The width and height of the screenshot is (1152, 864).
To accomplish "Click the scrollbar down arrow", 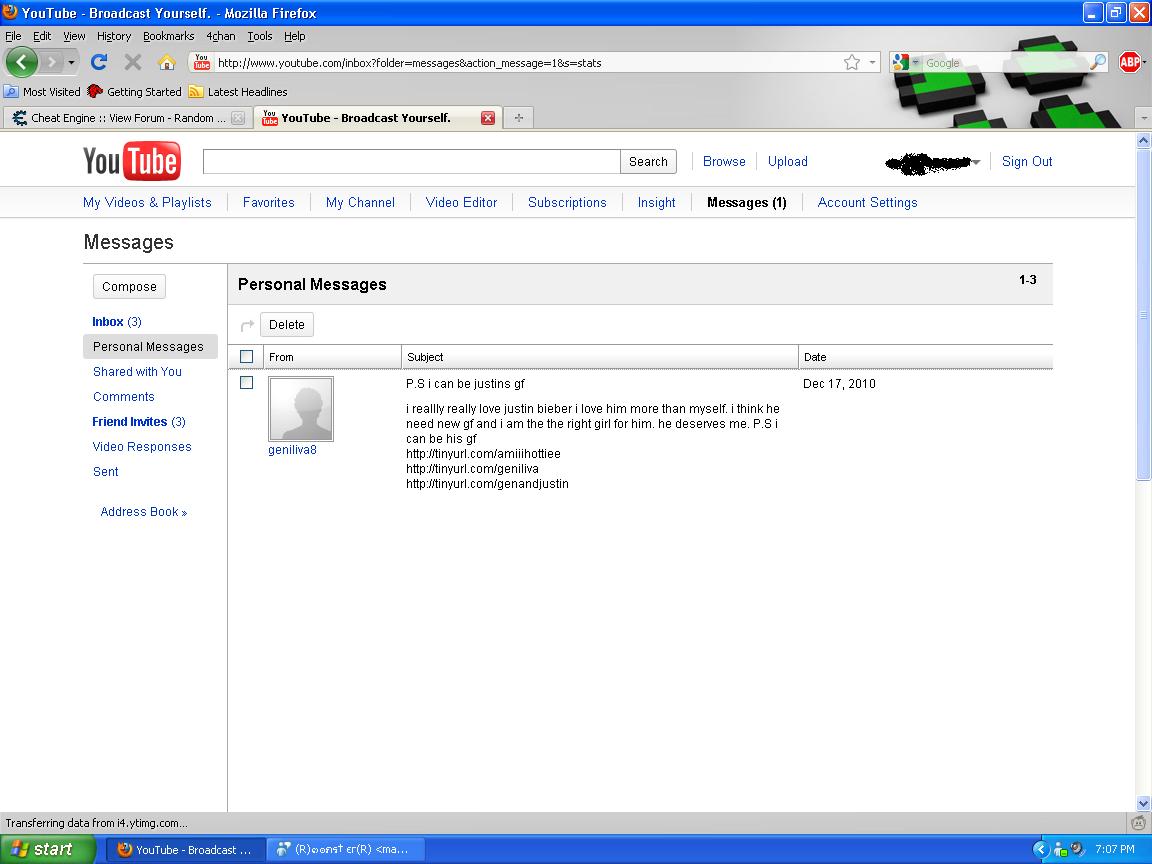I will coord(1143,804).
